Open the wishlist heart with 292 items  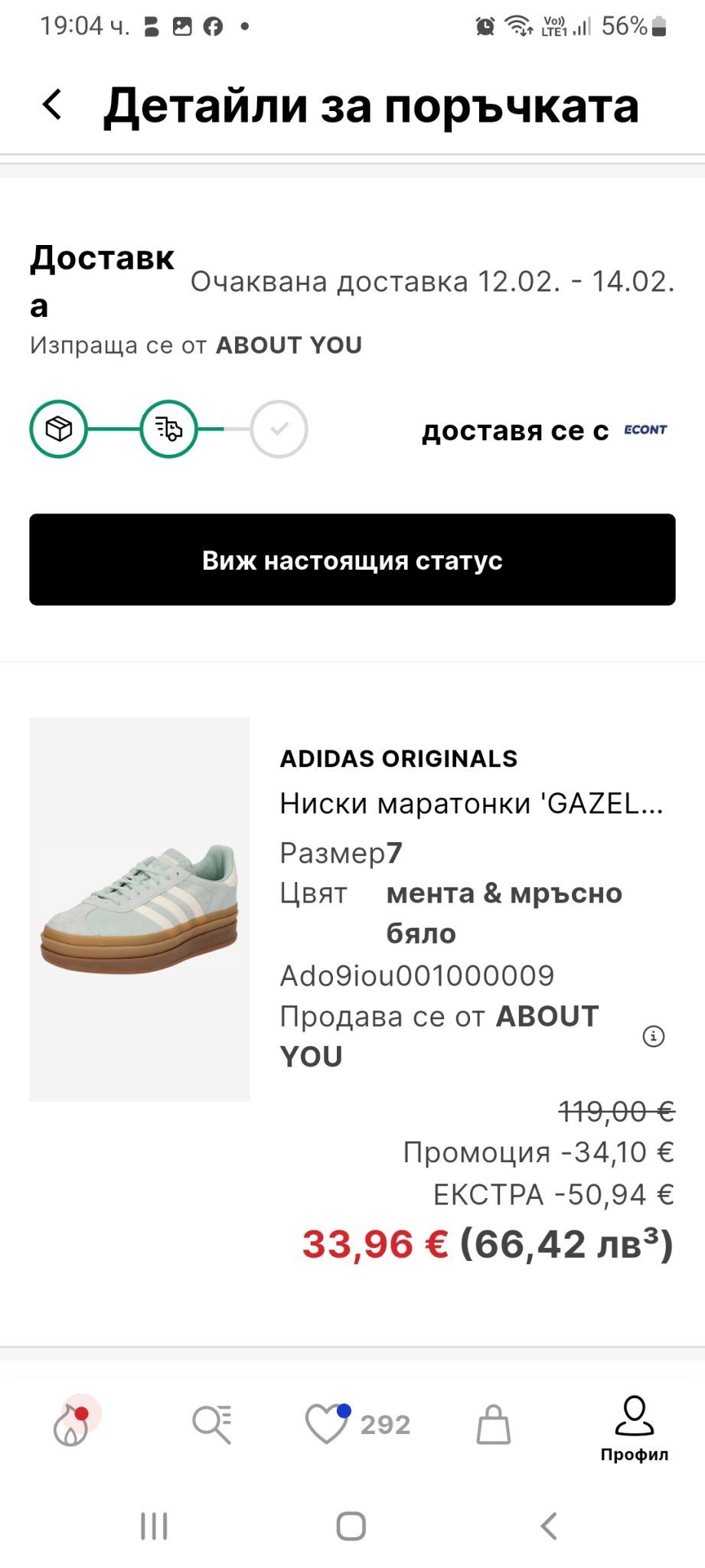click(357, 1425)
